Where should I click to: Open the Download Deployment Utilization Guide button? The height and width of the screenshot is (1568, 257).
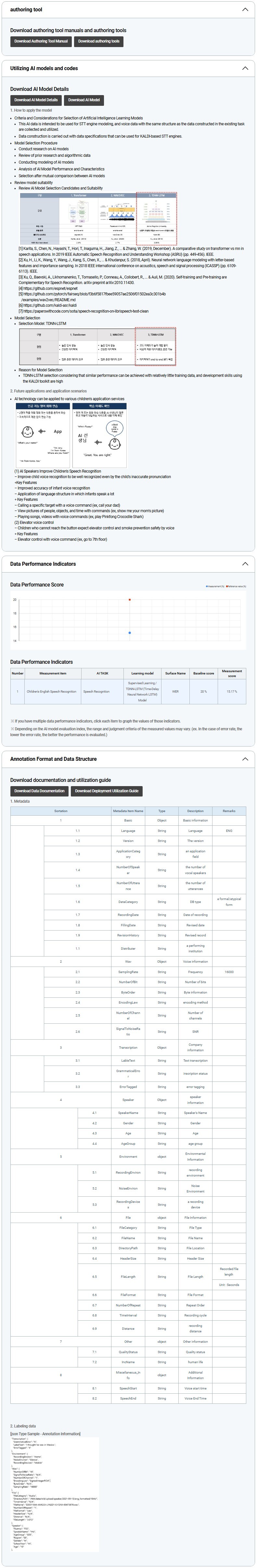pyautogui.click(x=107, y=791)
